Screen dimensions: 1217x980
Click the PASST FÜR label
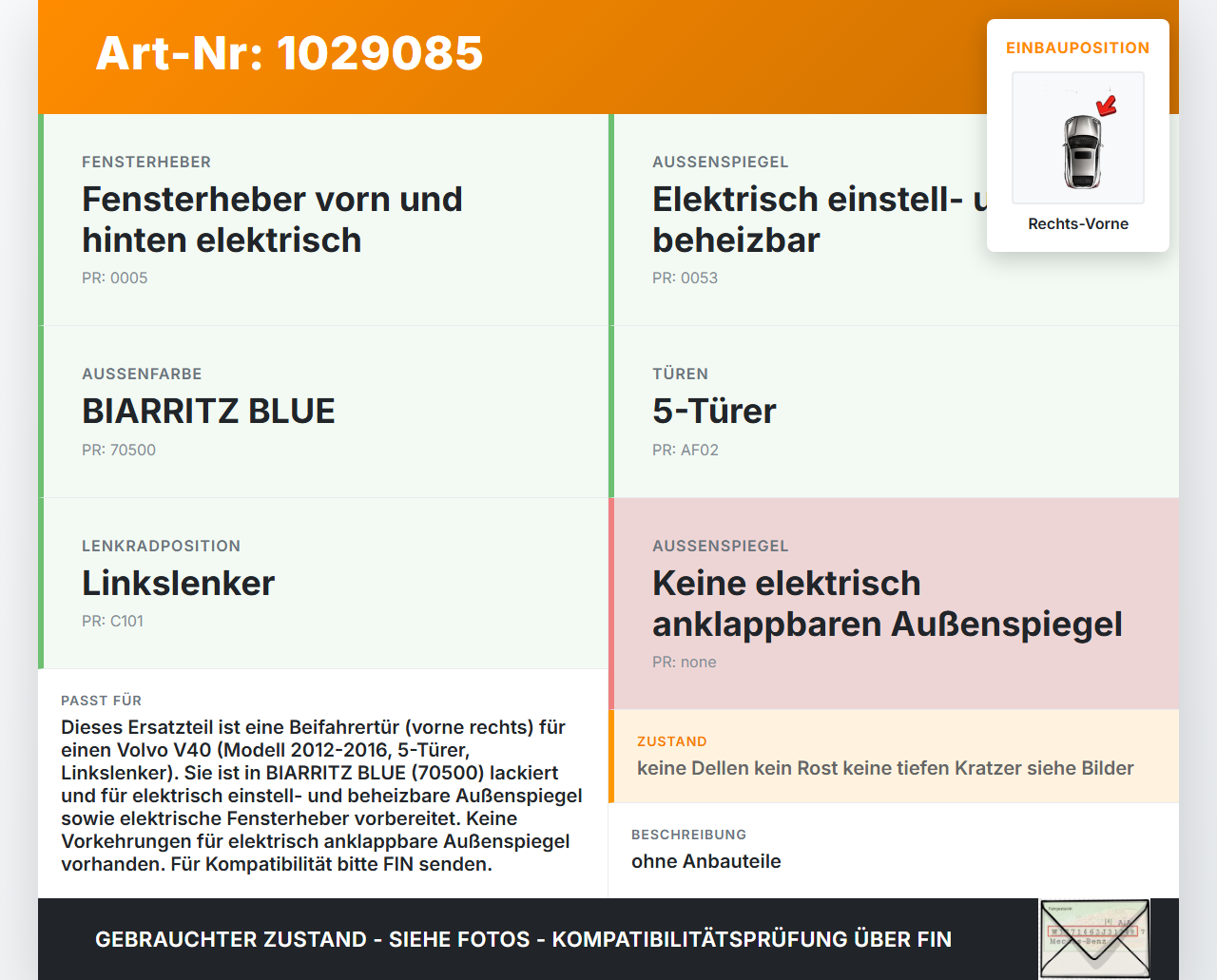[101, 701]
